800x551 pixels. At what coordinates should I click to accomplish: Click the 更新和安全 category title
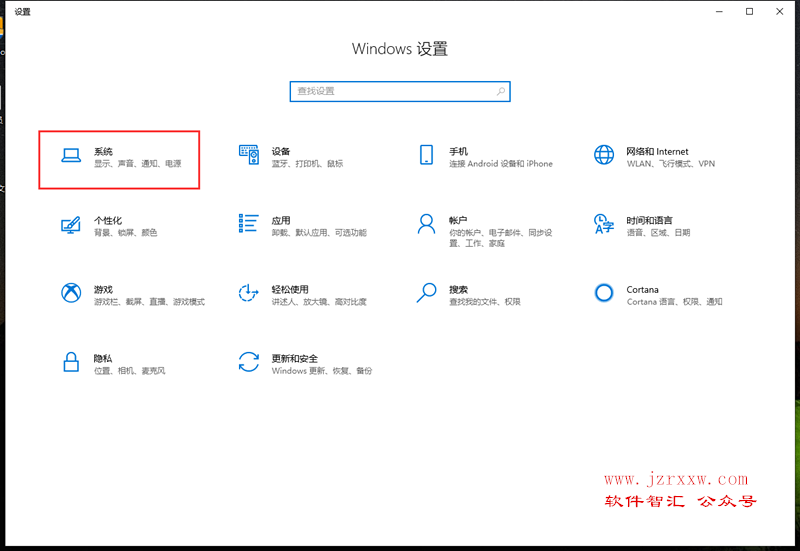tap(294, 358)
